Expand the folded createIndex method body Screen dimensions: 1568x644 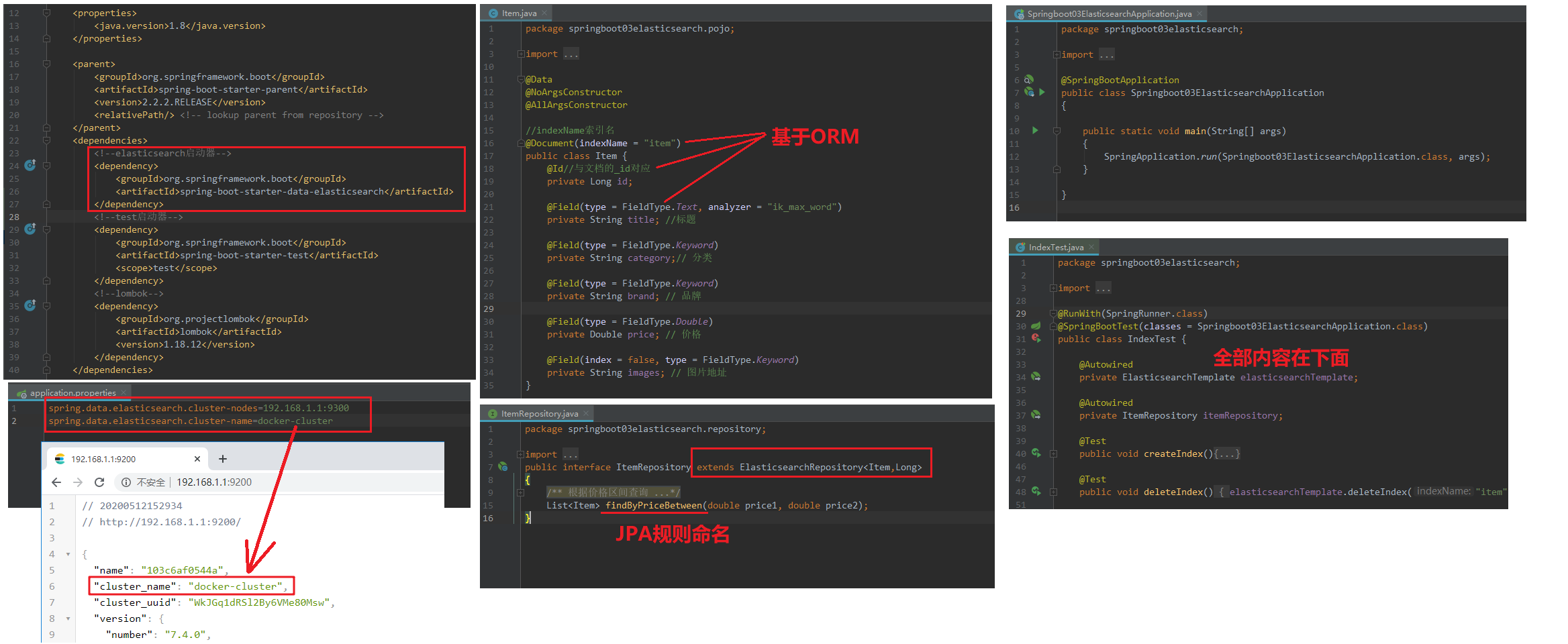click(1053, 453)
